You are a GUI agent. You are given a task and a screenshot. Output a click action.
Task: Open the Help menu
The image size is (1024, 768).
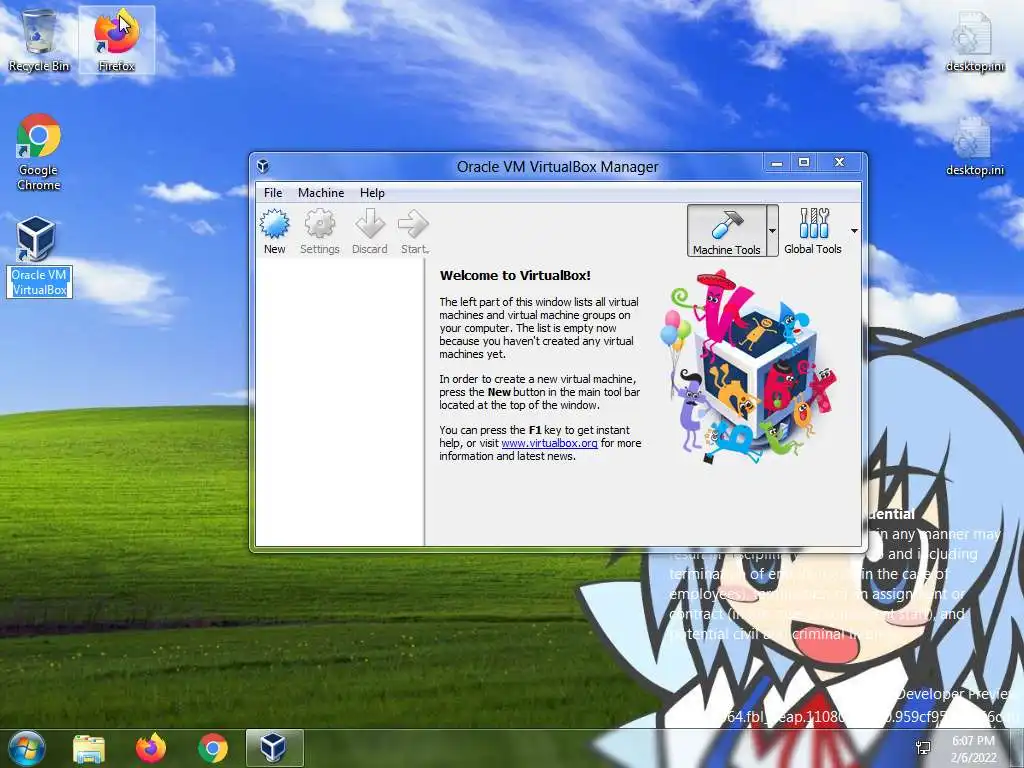[372, 193]
